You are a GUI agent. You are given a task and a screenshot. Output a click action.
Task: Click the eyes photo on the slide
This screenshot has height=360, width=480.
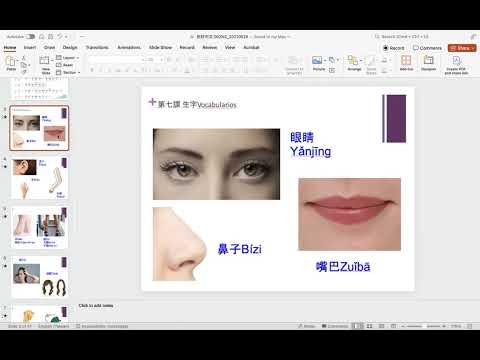(x=216, y=164)
